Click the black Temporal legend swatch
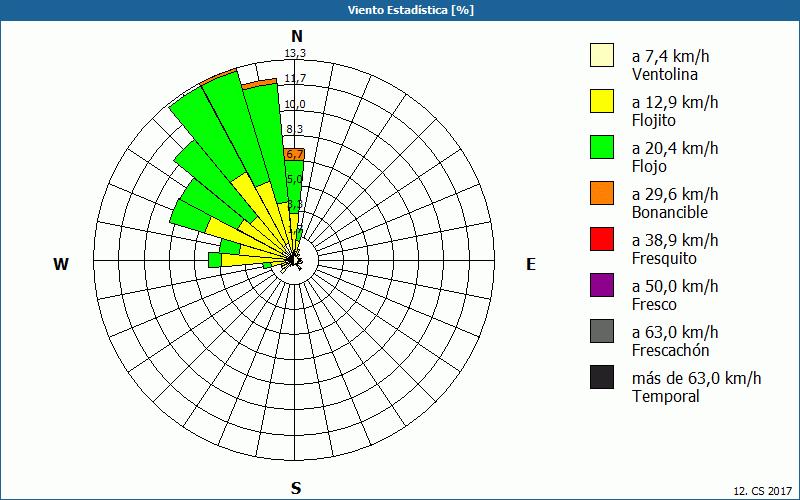This screenshot has height=500, width=800. [602, 377]
